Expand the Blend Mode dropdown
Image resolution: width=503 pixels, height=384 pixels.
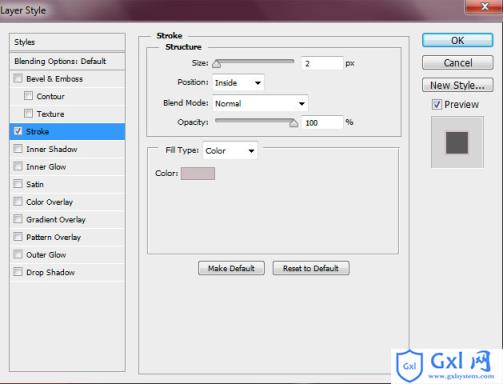tap(260, 103)
